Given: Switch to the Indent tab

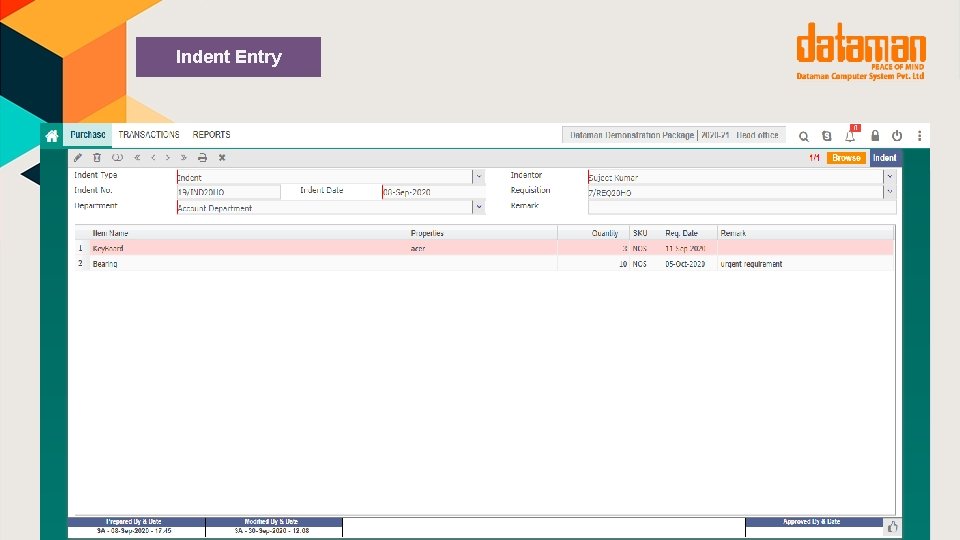Looking at the screenshot, I should click(885, 158).
